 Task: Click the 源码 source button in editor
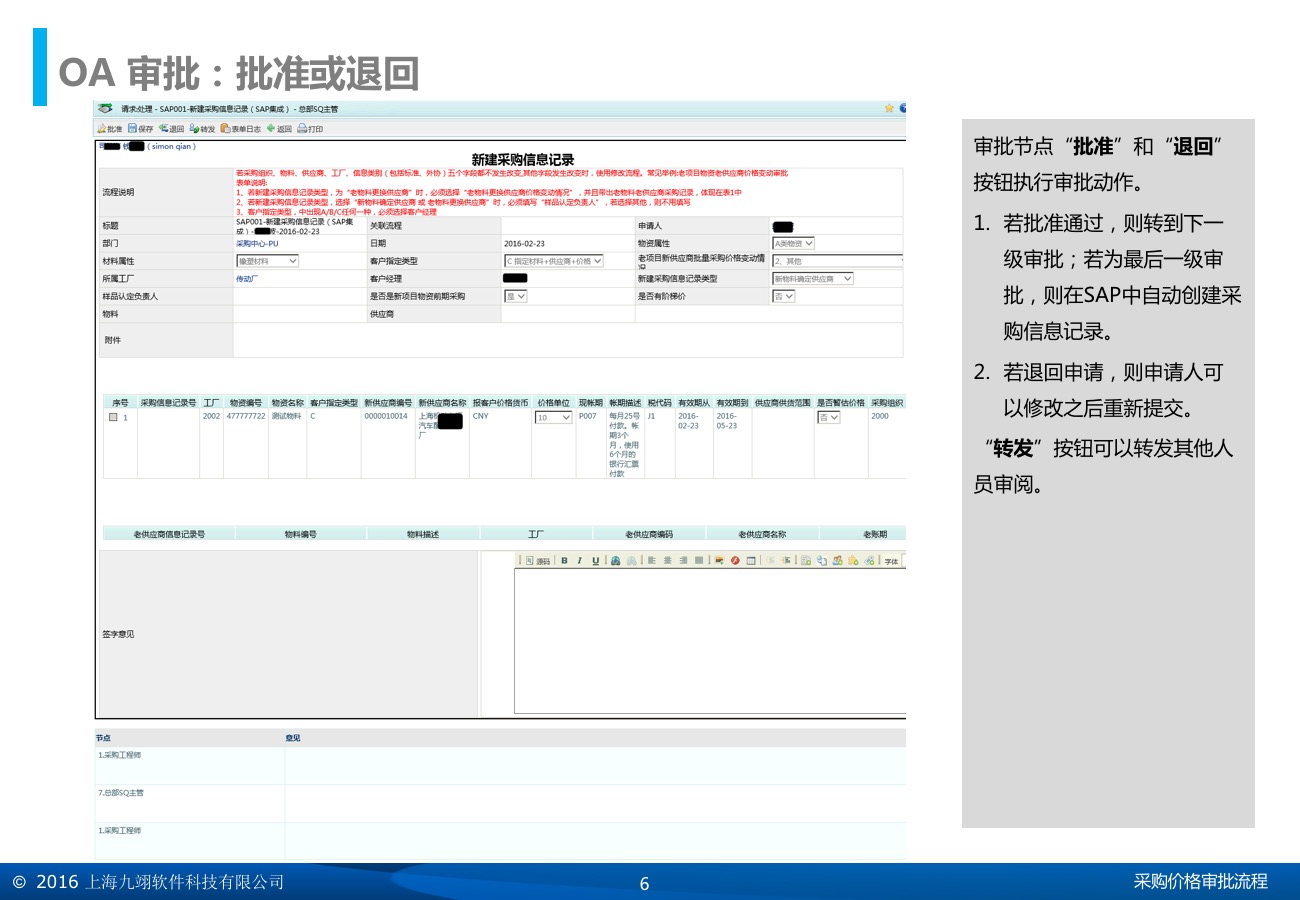tap(538, 561)
